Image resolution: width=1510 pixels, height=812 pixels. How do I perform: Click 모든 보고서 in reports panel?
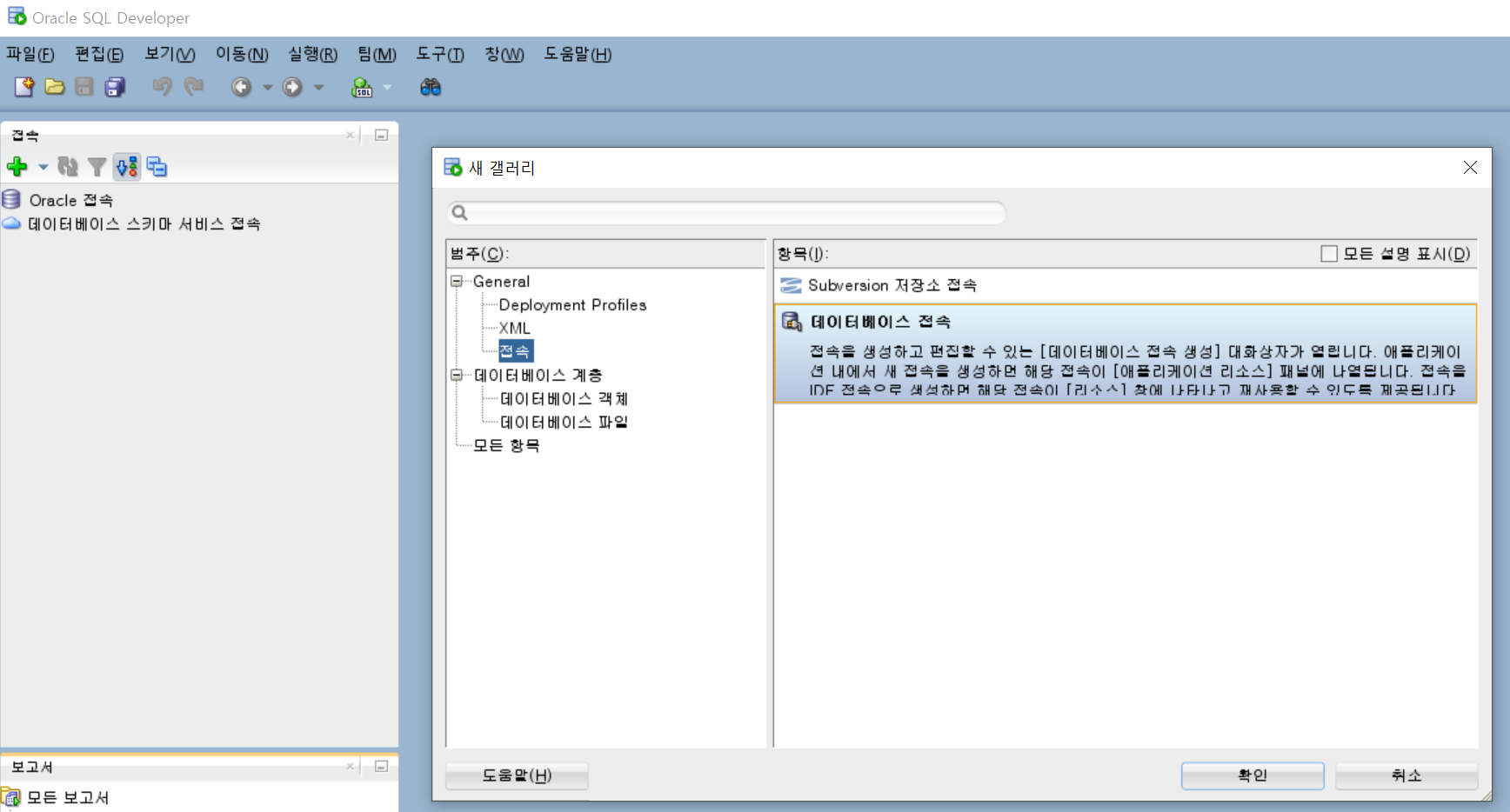pyautogui.click(x=68, y=797)
